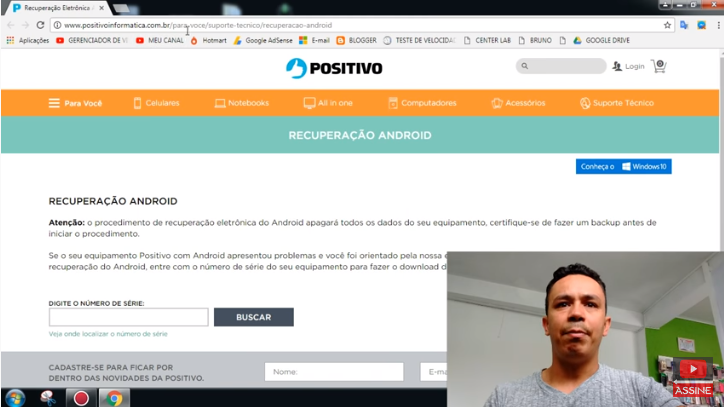Focus the número de série input field
Screen dimensions: 724x407
click(128, 317)
